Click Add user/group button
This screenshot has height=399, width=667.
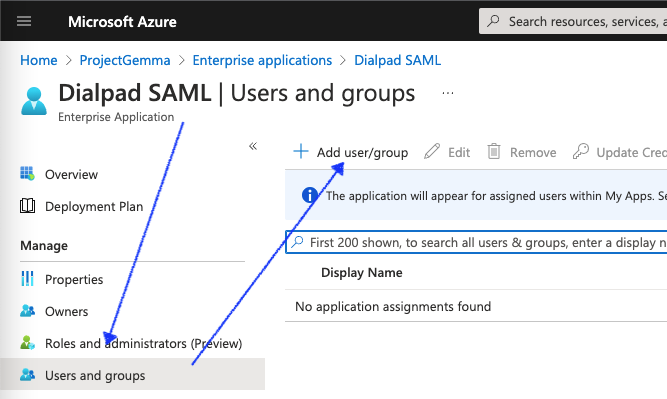pos(351,152)
